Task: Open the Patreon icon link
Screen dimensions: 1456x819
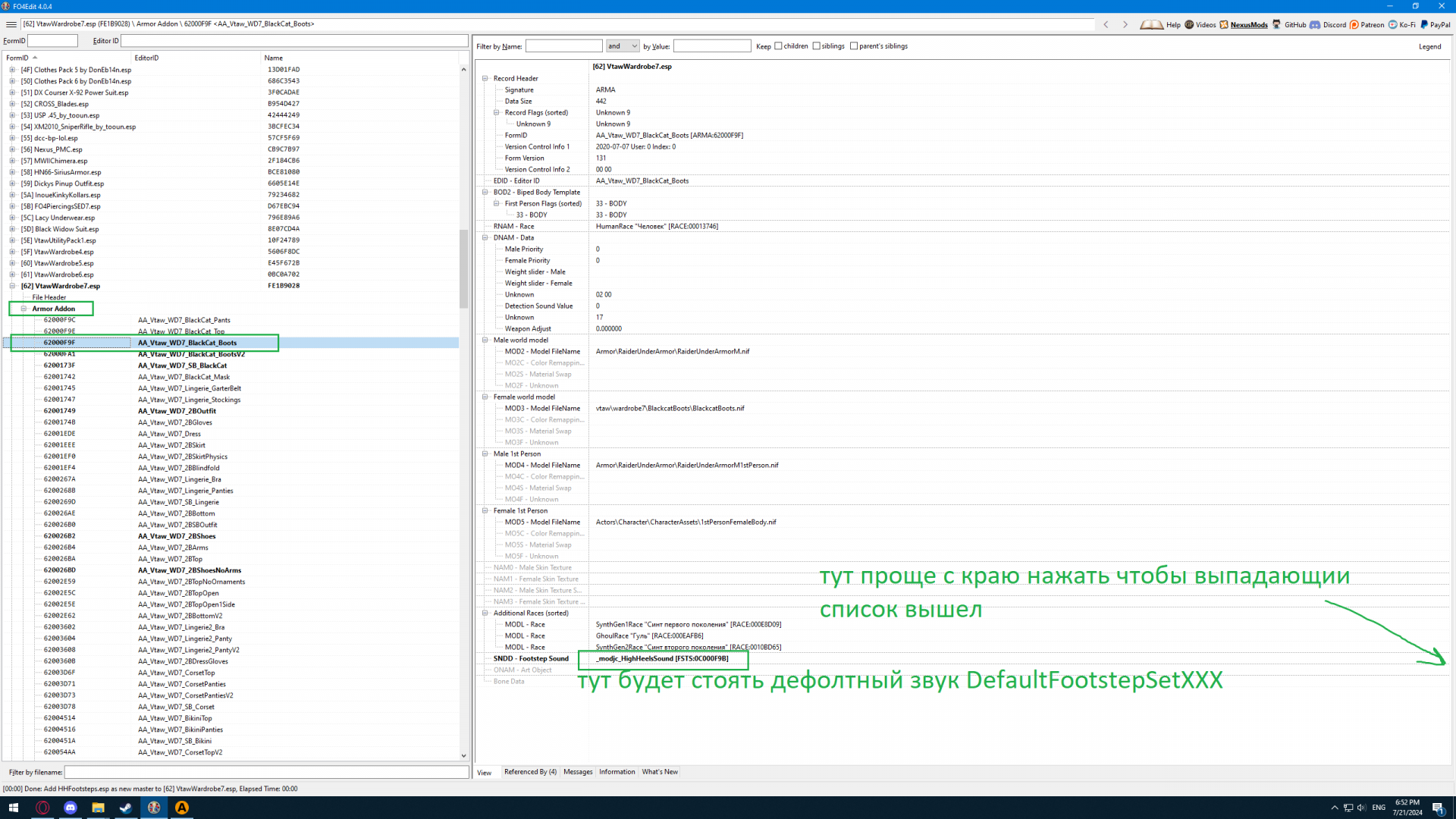Action: point(1354,24)
